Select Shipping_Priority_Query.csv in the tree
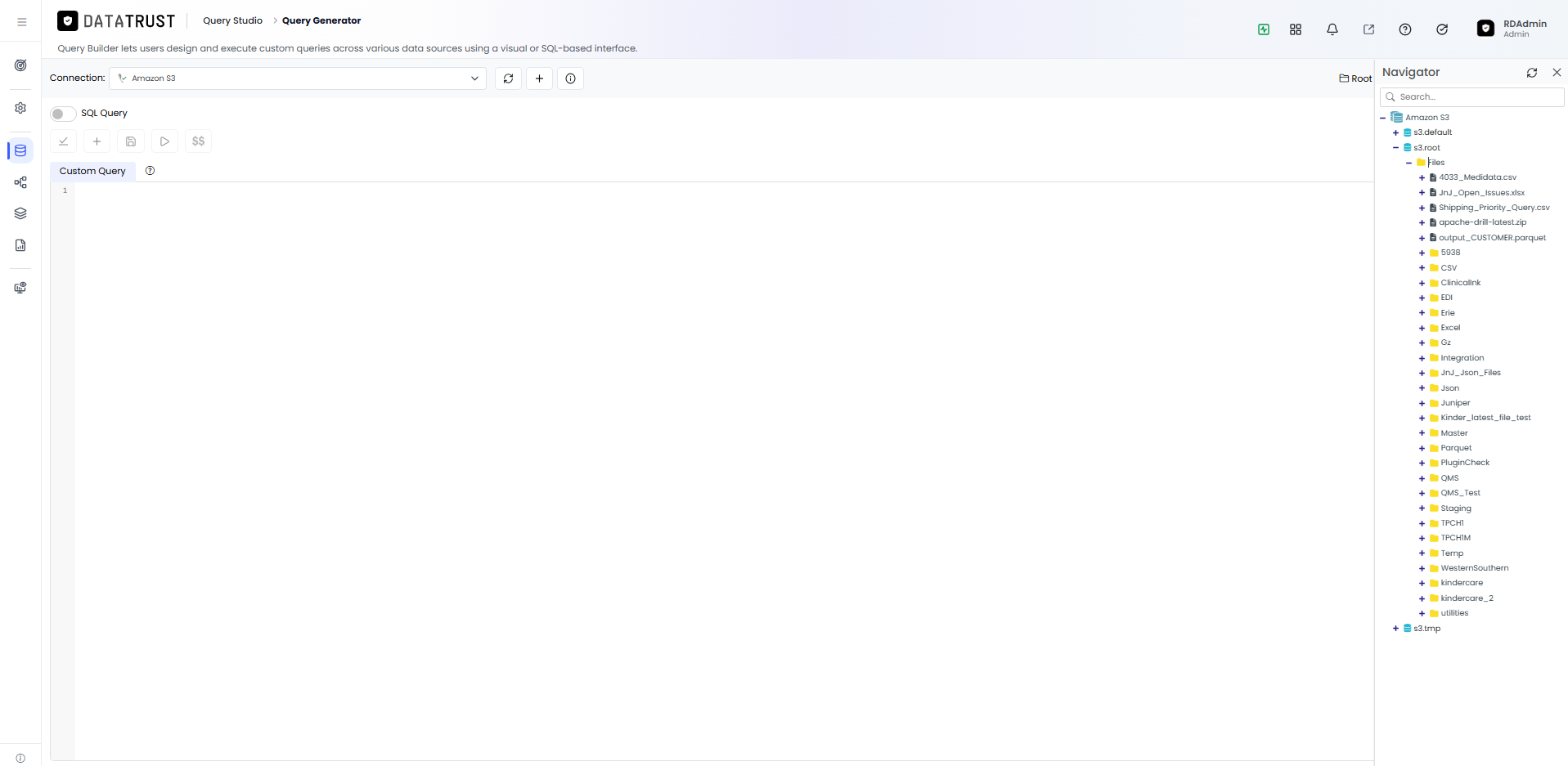The width and height of the screenshot is (1568, 766). coord(1494,208)
